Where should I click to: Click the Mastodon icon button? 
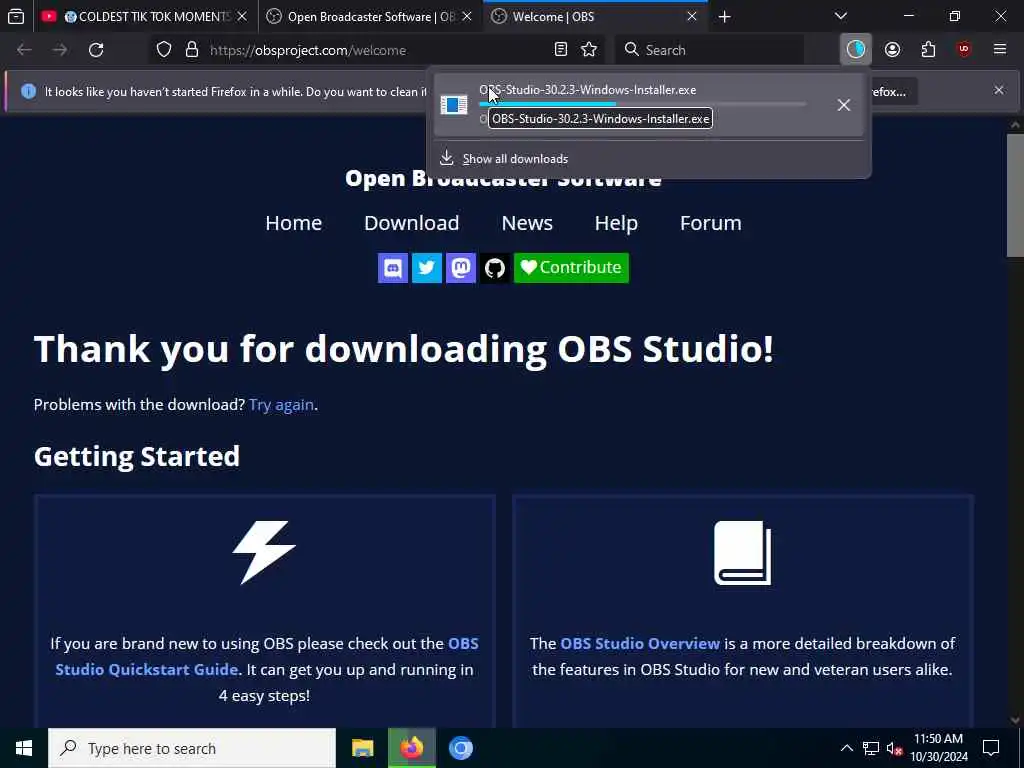(x=461, y=268)
